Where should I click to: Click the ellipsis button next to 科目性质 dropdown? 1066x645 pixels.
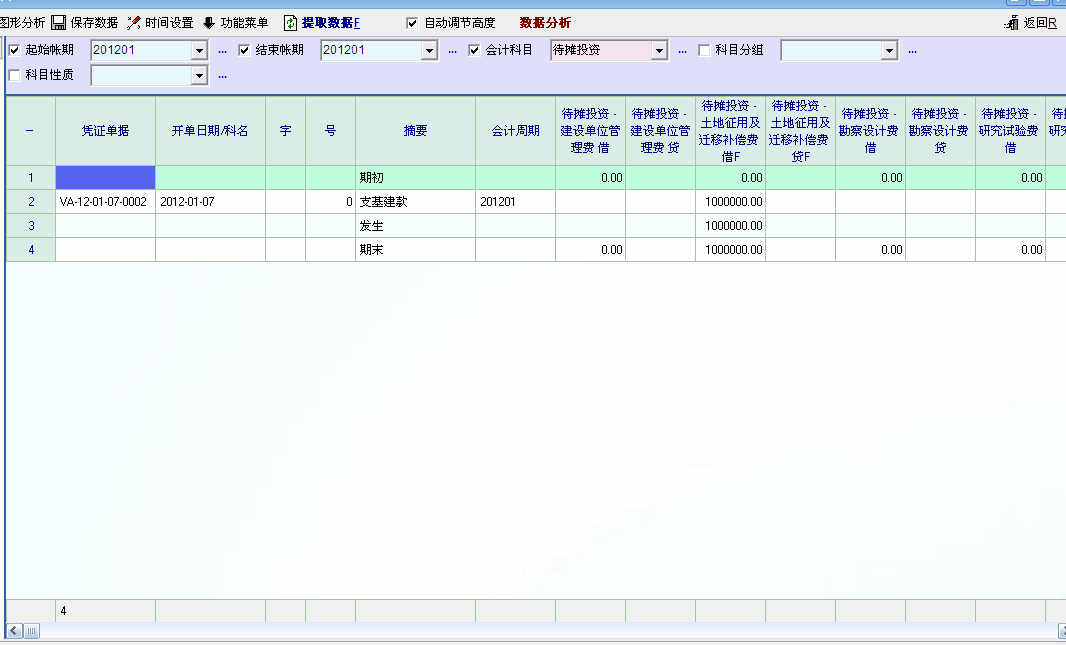(x=222, y=75)
